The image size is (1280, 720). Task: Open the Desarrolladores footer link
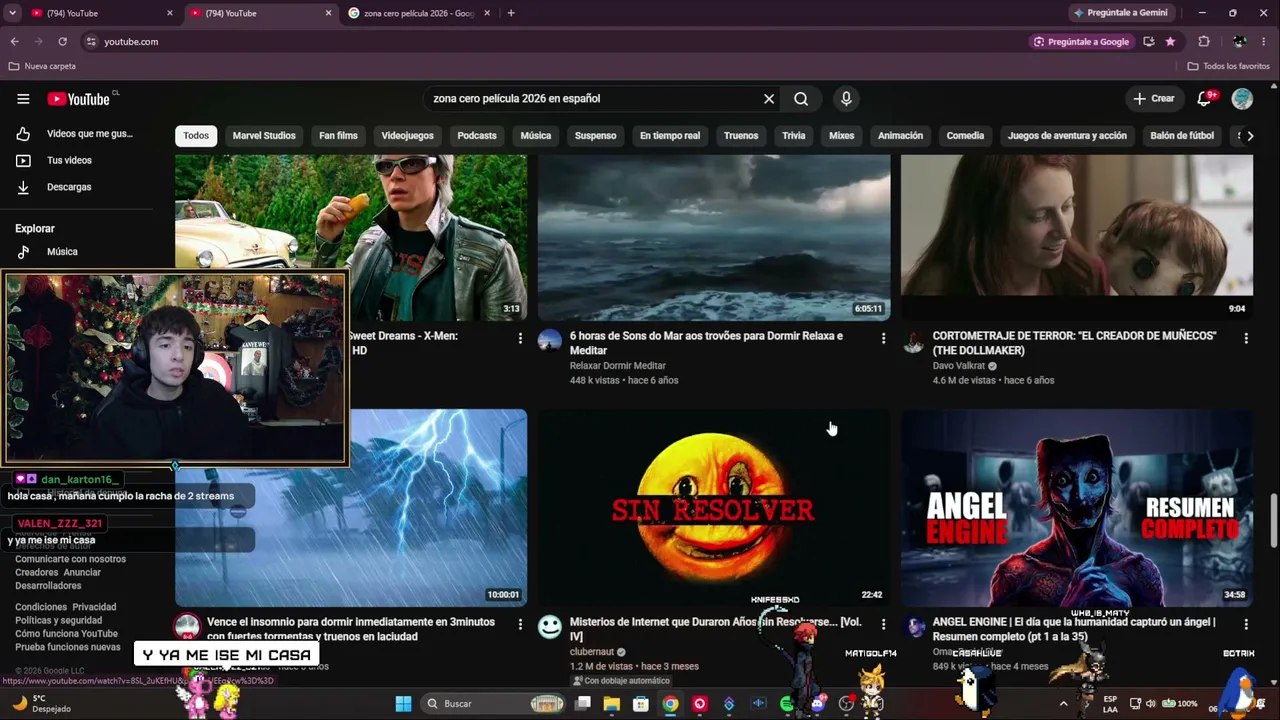coord(48,586)
